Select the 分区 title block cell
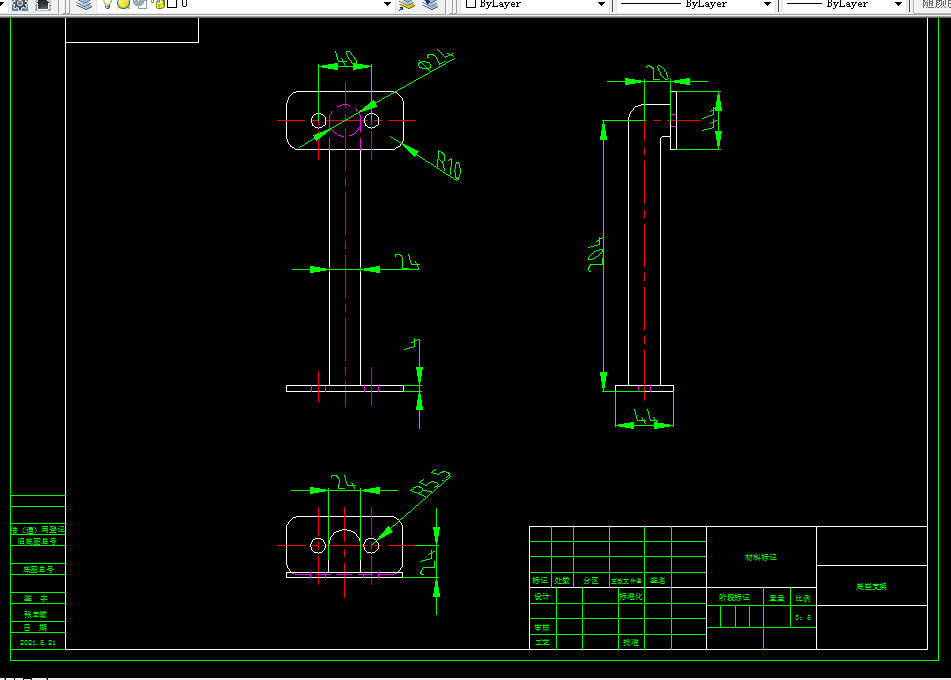Screen dimensions: 951x680 tap(591, 581)
